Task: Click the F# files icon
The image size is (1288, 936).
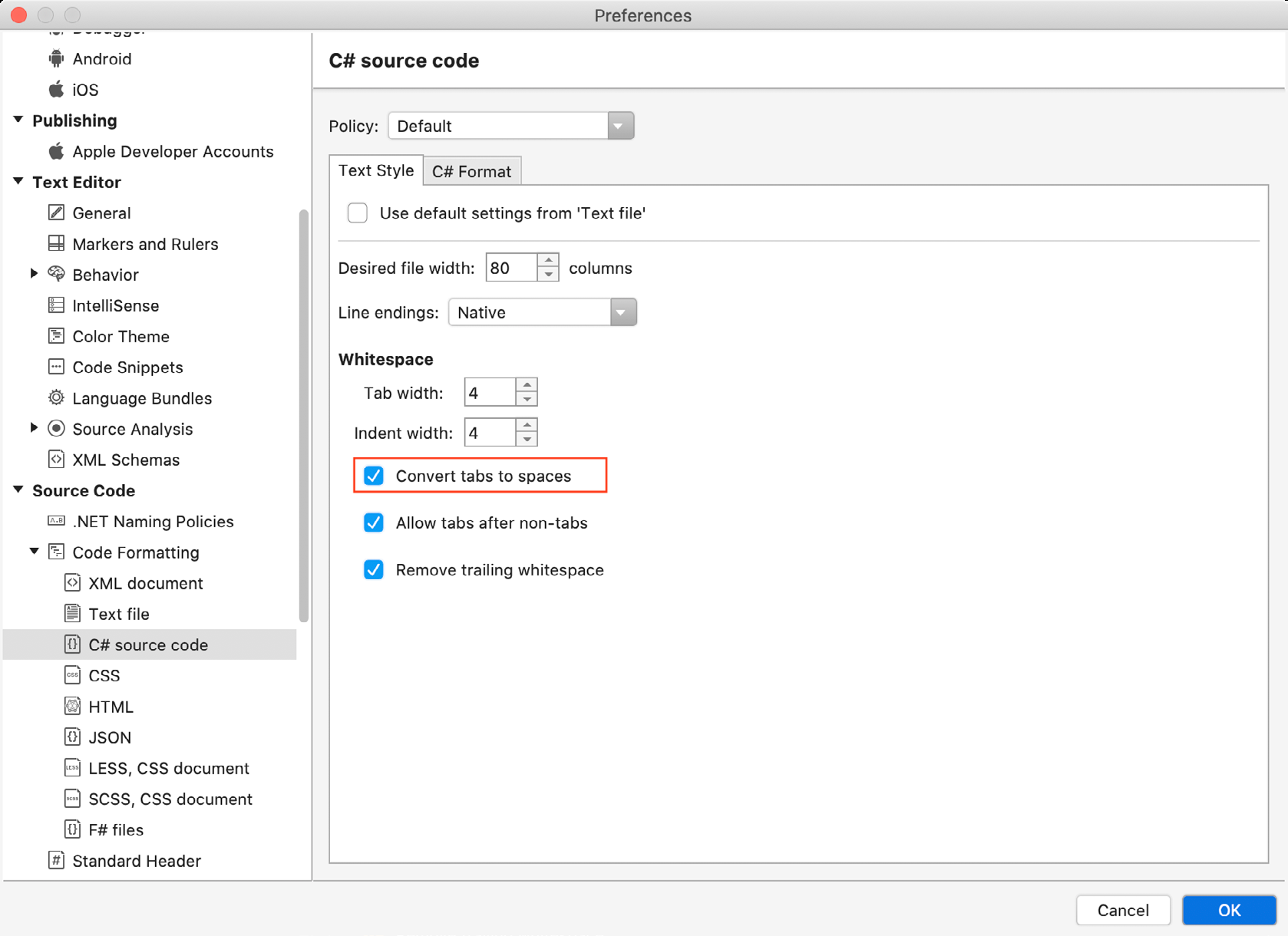Action: point(72,829)
